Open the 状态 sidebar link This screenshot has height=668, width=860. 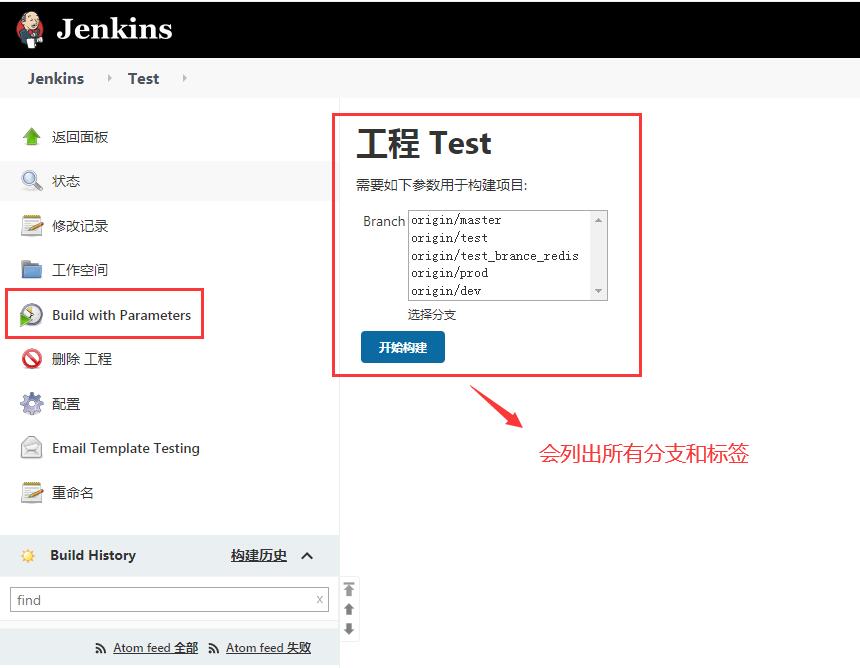[66, 181]
